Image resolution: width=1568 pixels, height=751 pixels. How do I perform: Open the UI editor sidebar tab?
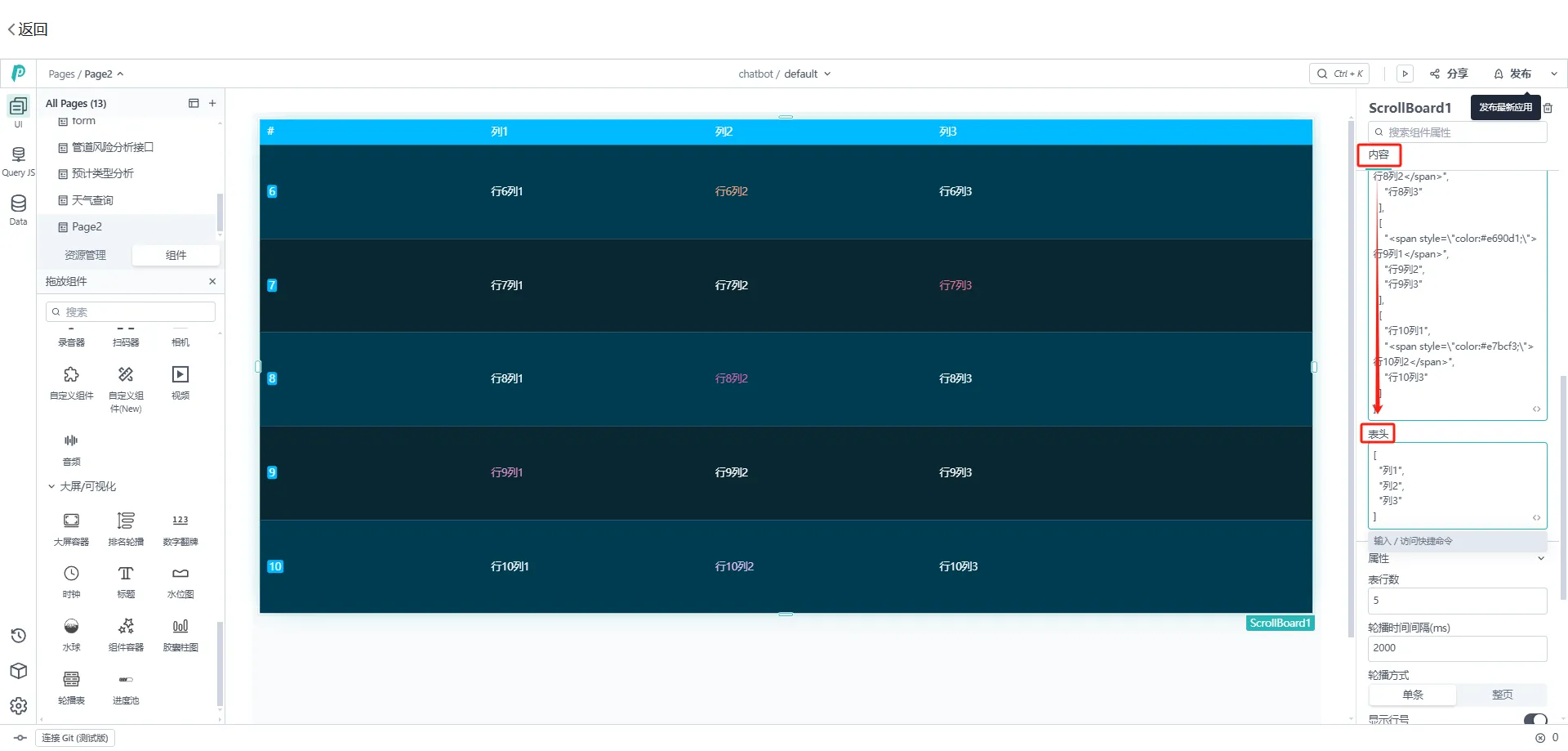[x=18, y=112]
